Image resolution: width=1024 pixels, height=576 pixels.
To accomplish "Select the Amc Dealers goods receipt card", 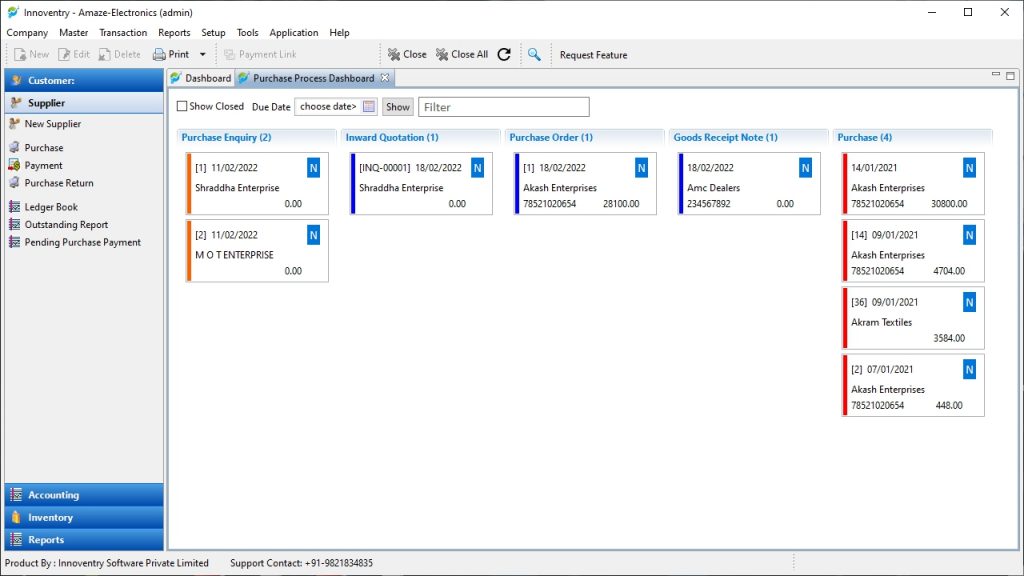I will point(749,184).
